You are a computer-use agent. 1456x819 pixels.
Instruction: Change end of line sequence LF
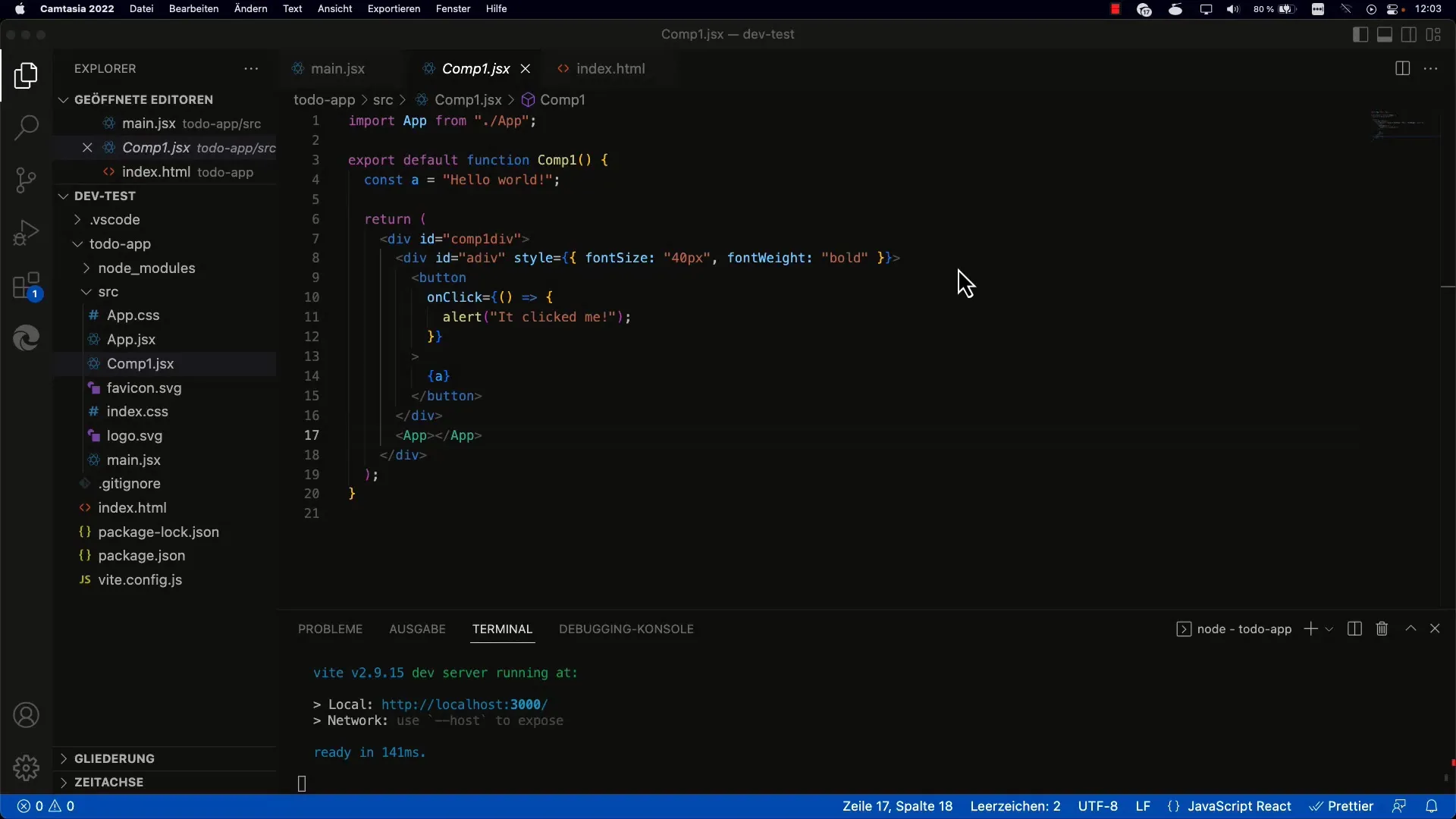tap(1143, 806)
